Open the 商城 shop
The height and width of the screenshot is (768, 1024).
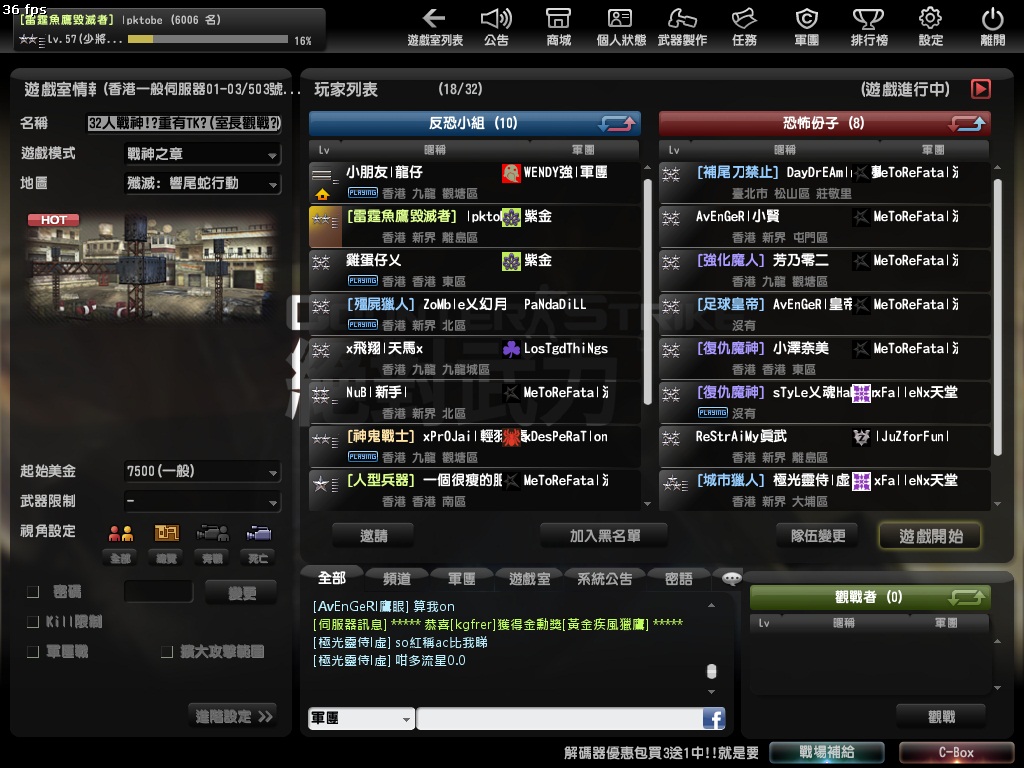click(x=559, y=27)
